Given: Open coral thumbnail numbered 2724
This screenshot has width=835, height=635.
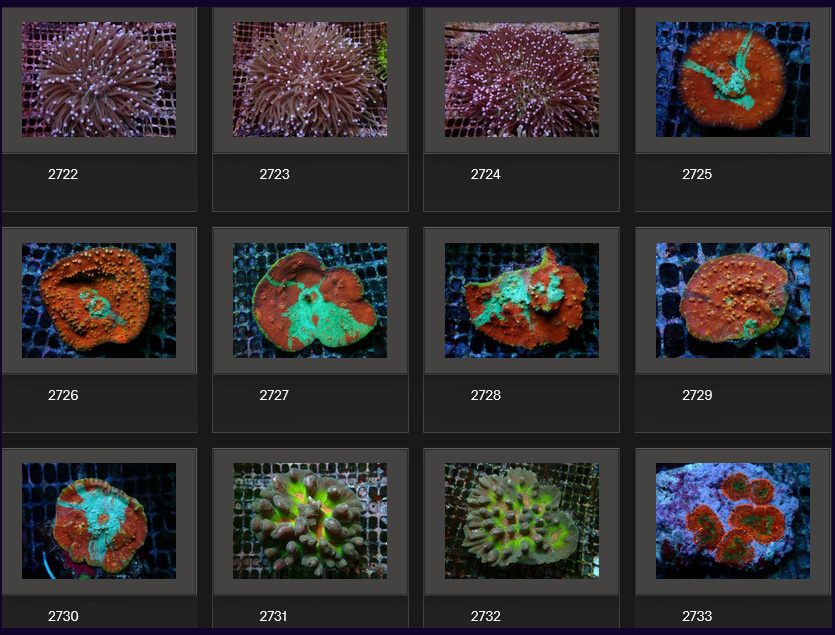Looking at the screenshot, I should point(522,79).
